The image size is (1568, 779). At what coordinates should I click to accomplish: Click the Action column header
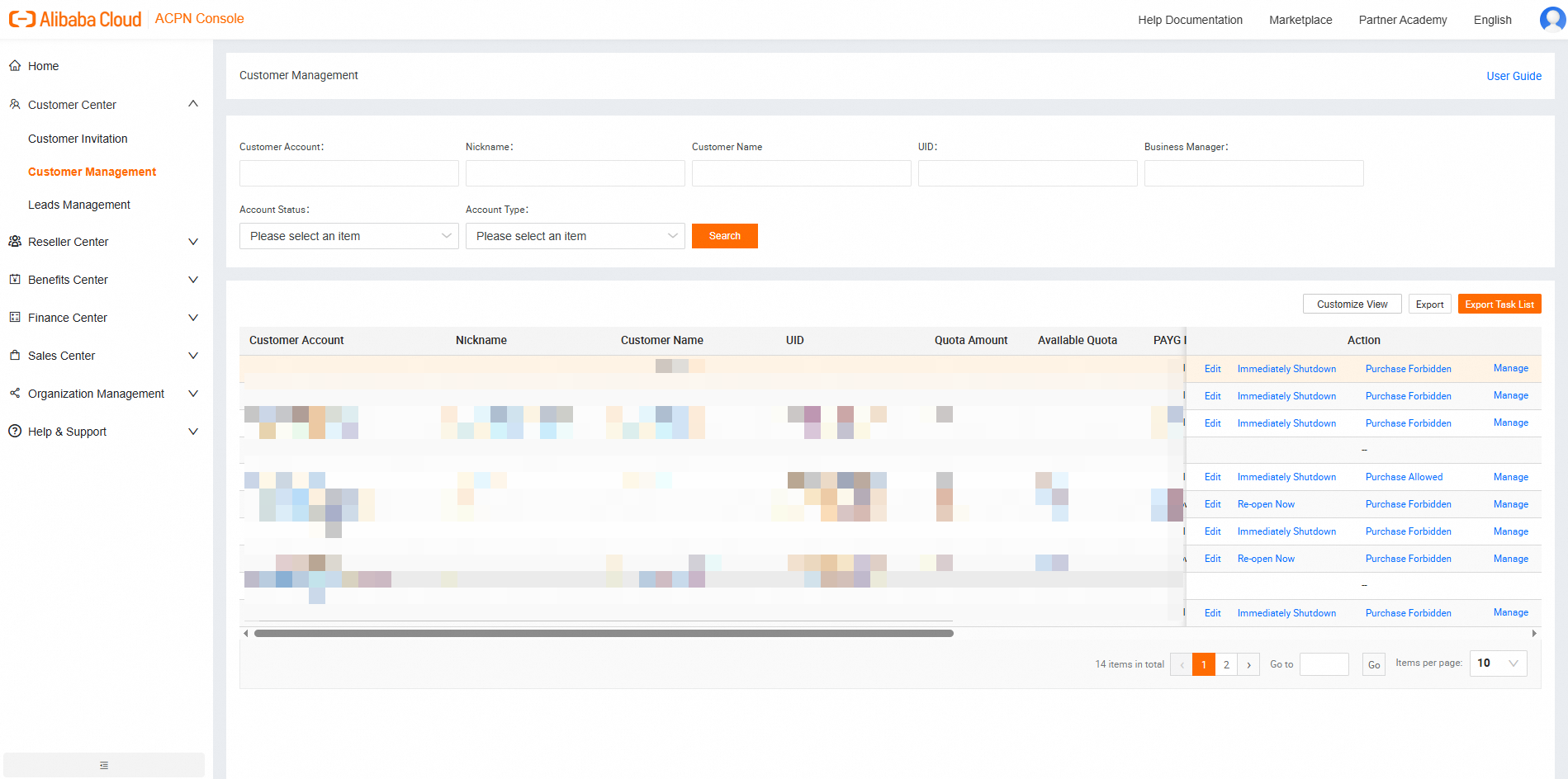(x=1364, y=340)
